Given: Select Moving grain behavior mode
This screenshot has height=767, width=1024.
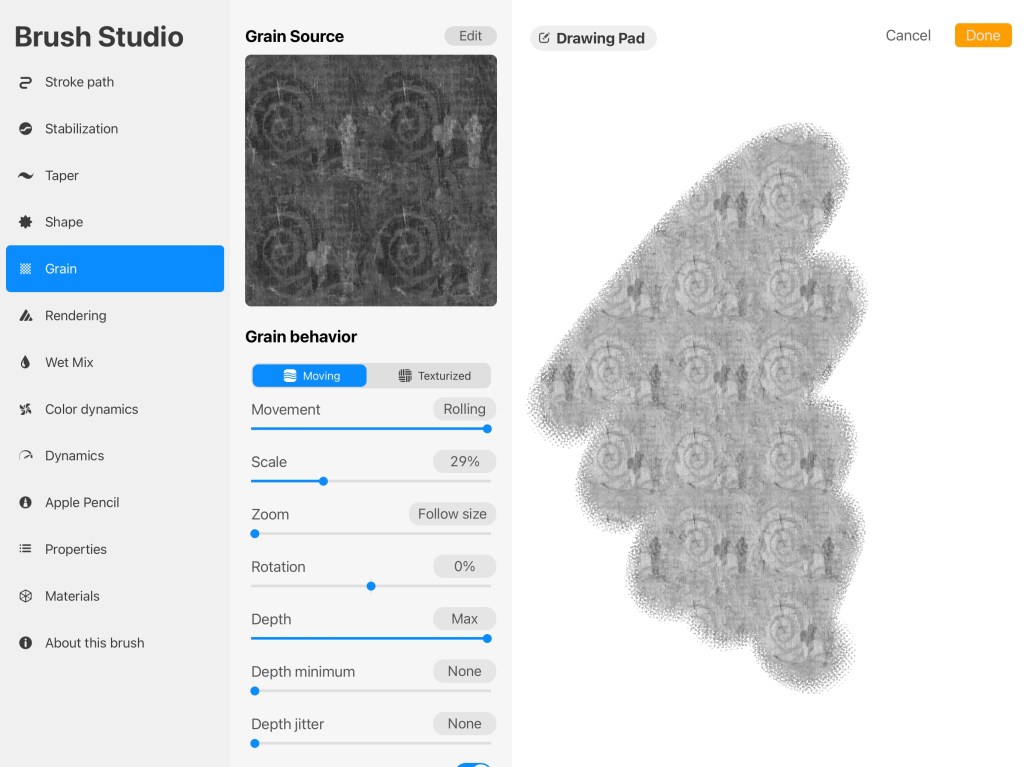Looking at the screenshot, I should (x=310, y=376).
